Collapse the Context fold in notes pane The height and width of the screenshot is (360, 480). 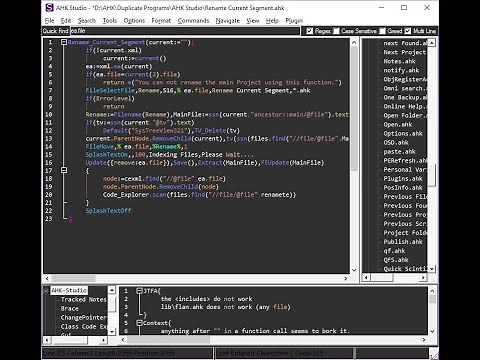pos(140,323)
